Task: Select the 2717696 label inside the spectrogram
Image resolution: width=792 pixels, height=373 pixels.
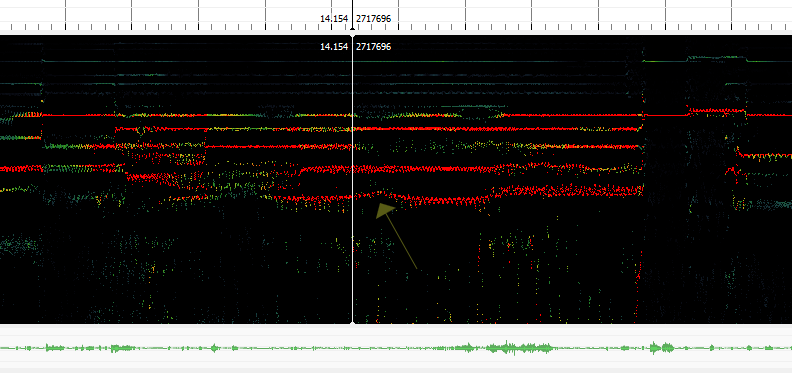Action: click(373, 47)
